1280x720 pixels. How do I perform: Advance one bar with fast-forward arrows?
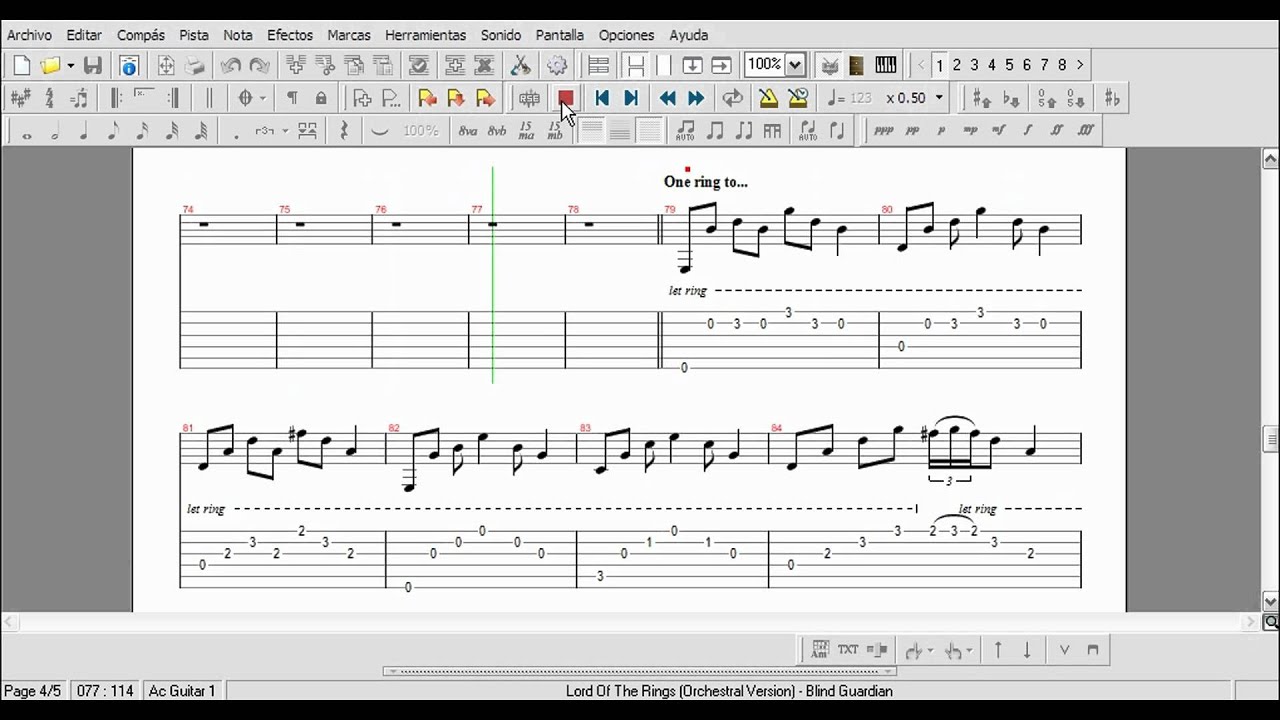[696, 98]
